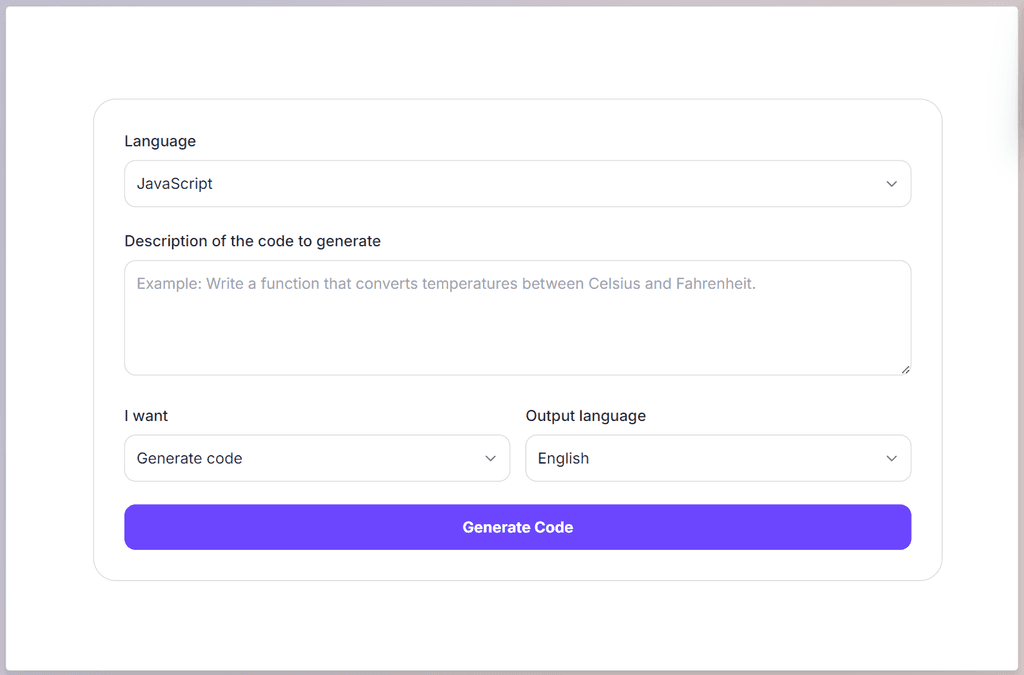This screenshot has height=675, width=1024.
Task: Focus the code description text area
Action: pyautogui.click(x=517, y=317)
